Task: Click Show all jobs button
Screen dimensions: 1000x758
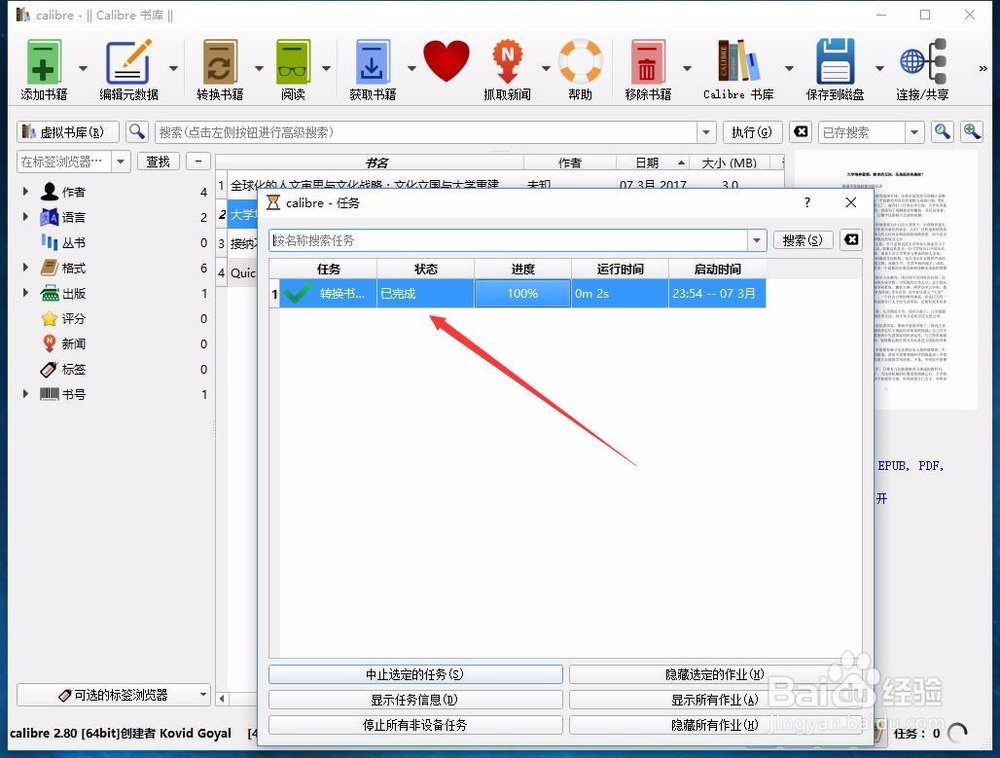Action: pos(715,699)
